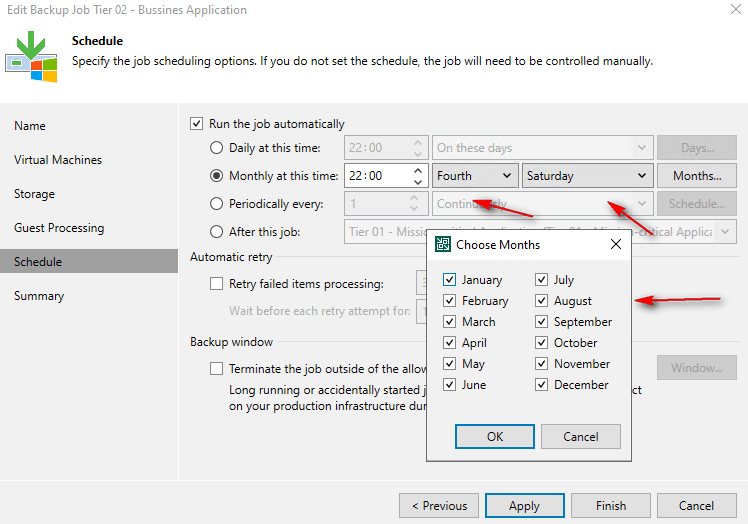Toggle the December month checkbox

point(542,385)
